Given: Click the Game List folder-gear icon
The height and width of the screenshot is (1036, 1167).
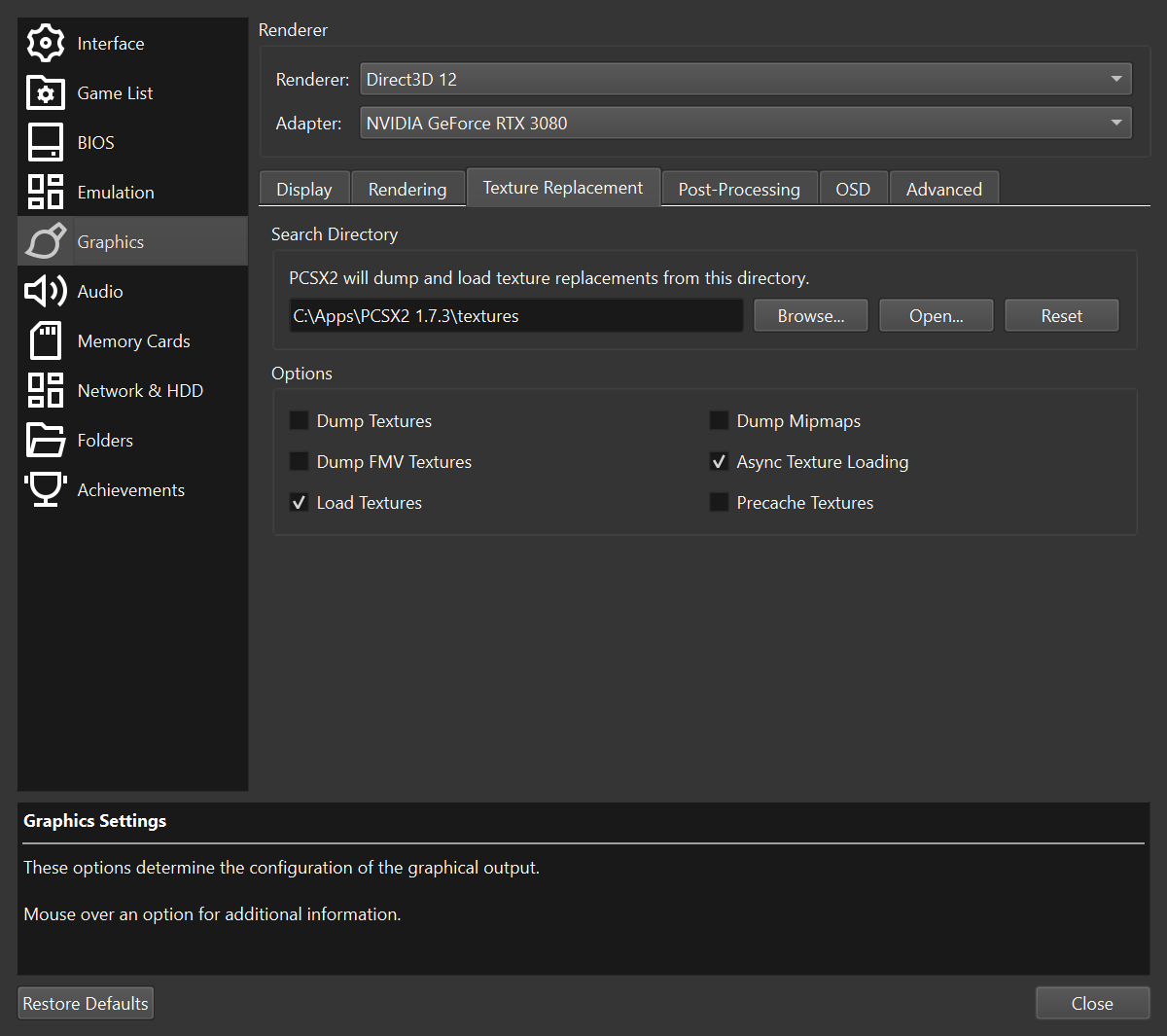Looking at the screenshot, I should (x=45, y=92).
